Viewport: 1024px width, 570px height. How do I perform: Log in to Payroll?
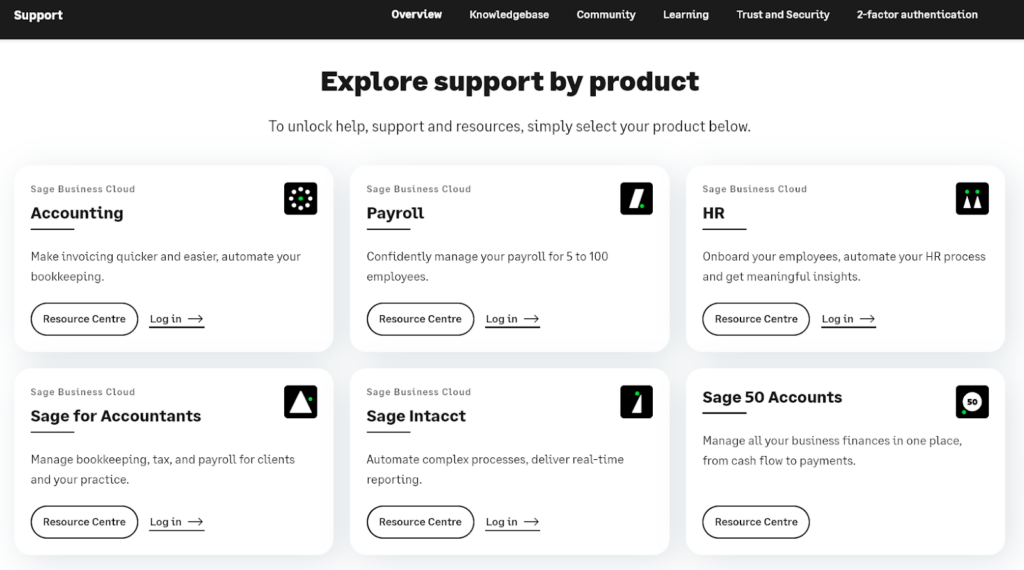[512, 319]
